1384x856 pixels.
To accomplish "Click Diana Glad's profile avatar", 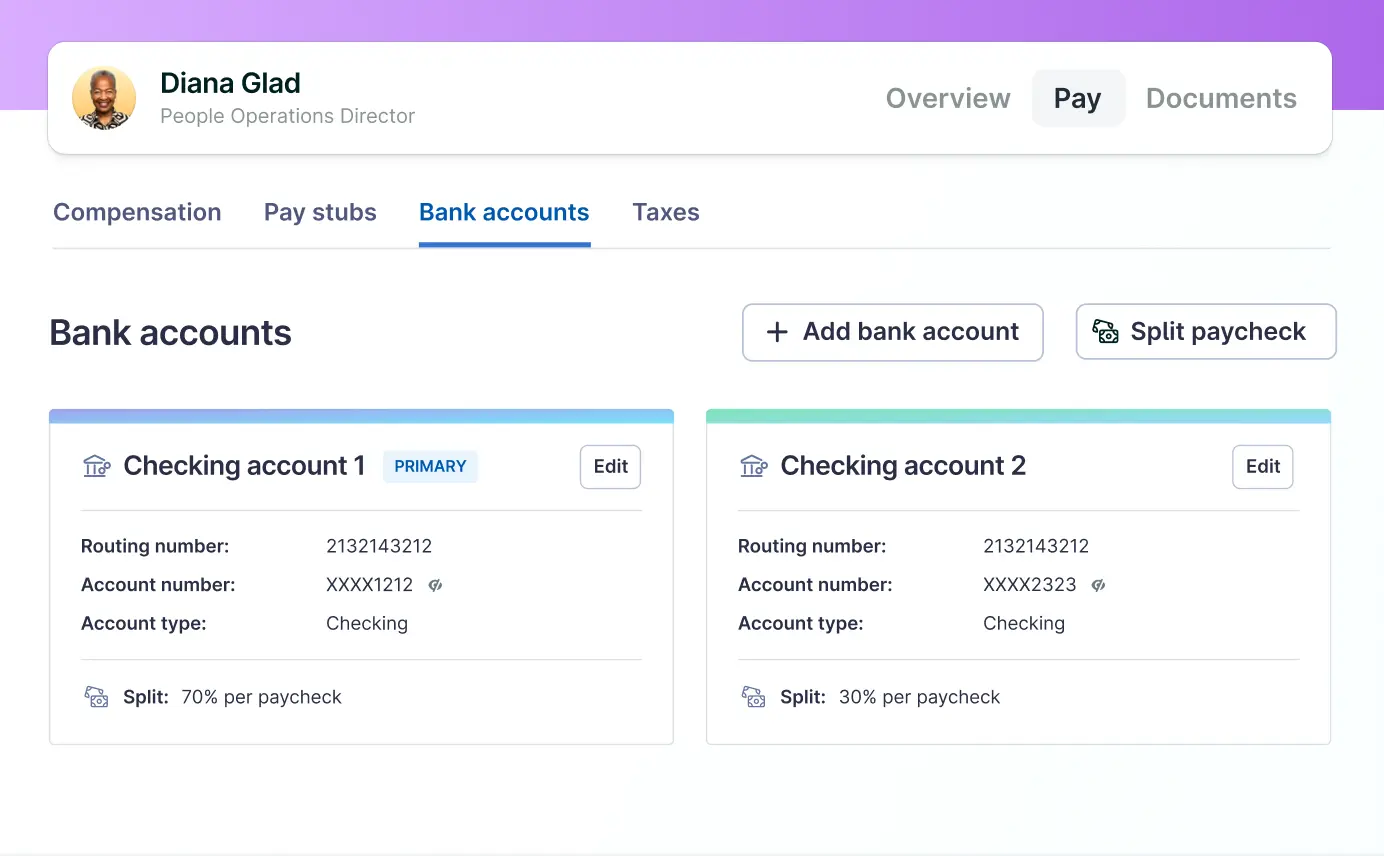I will click(104, 98).
